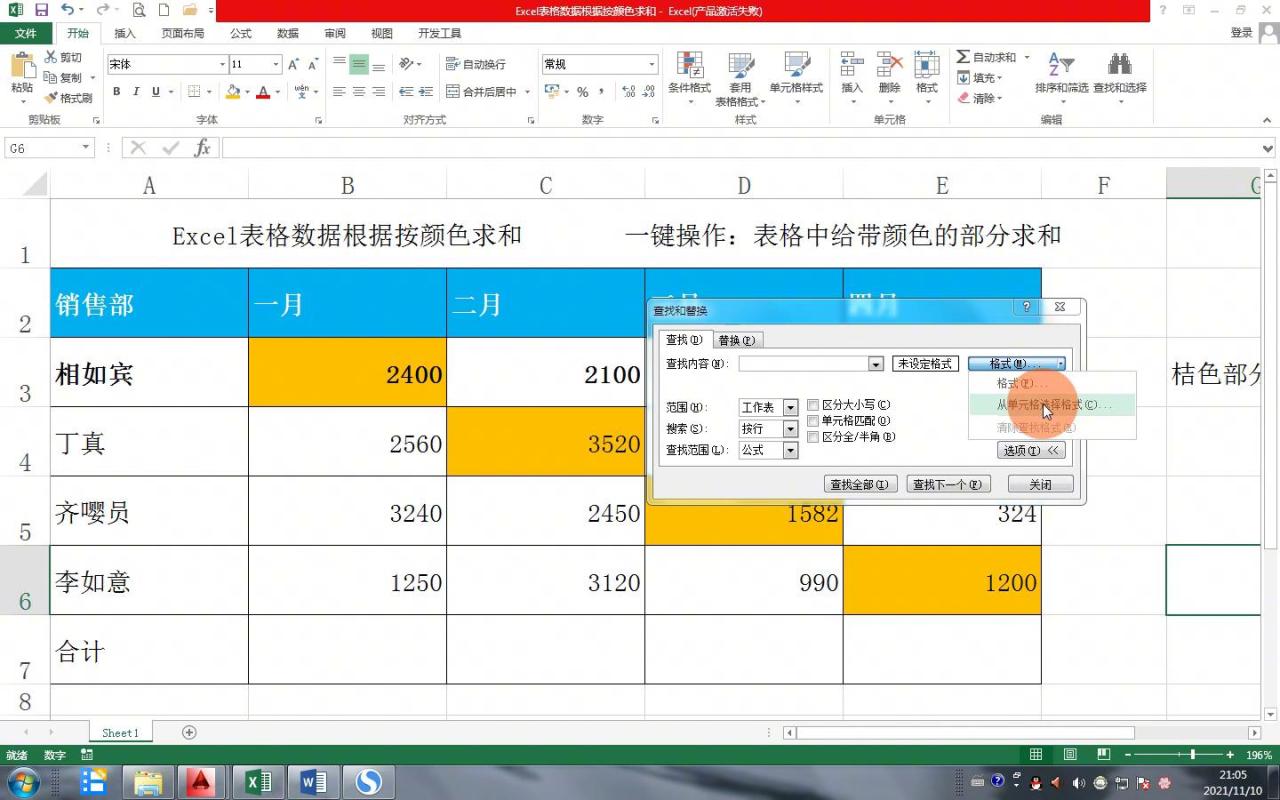
Task: Apply italic formatting with the I icon
Action: [x=136, y=92]
